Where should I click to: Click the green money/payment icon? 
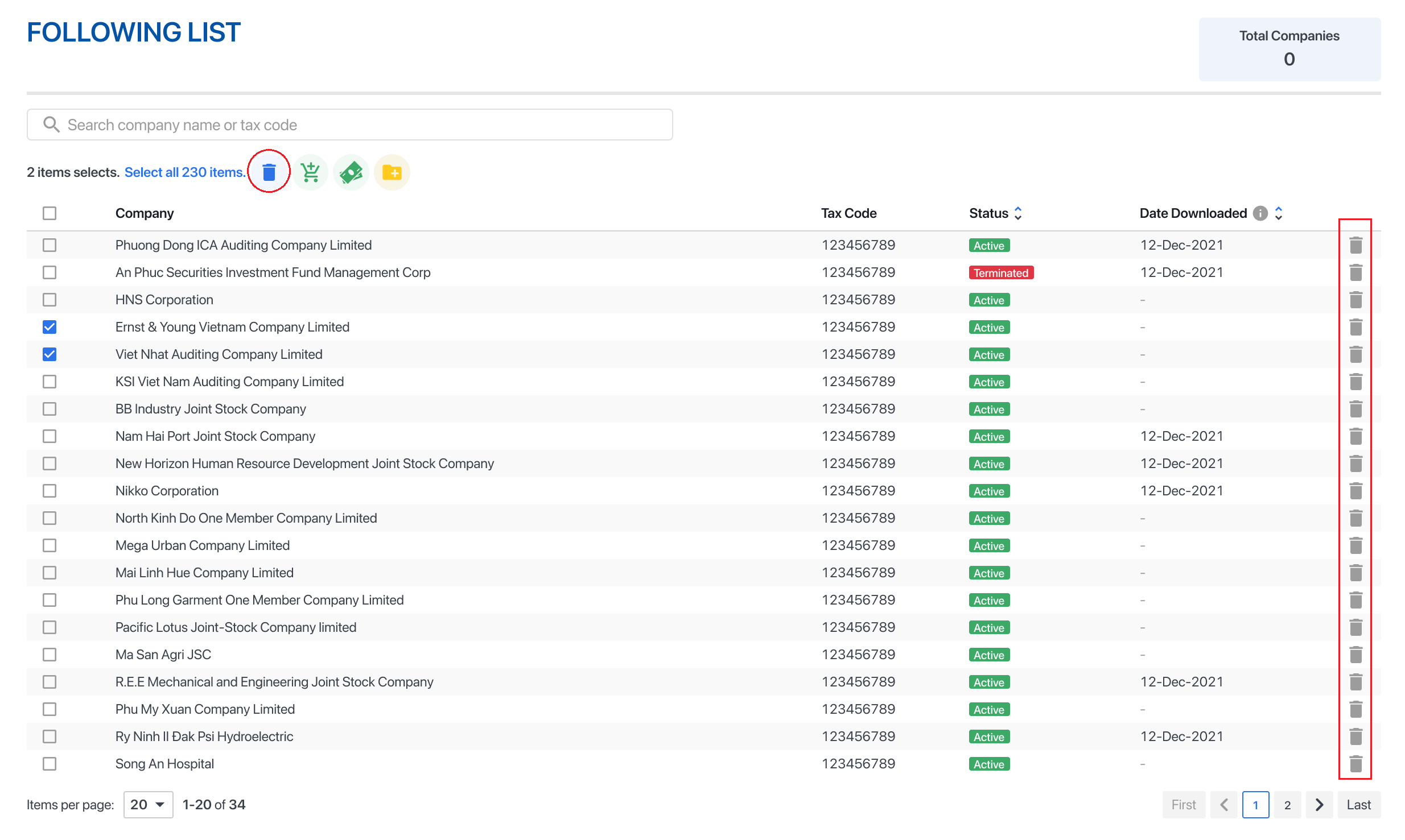tap(351, 172)
